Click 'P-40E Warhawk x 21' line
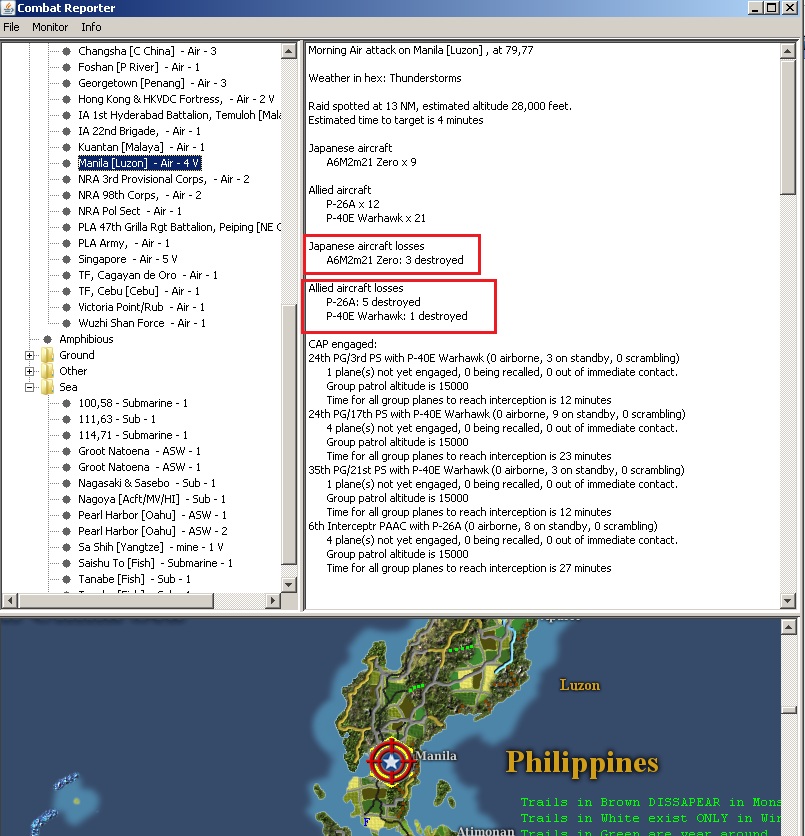 point(376,218)
